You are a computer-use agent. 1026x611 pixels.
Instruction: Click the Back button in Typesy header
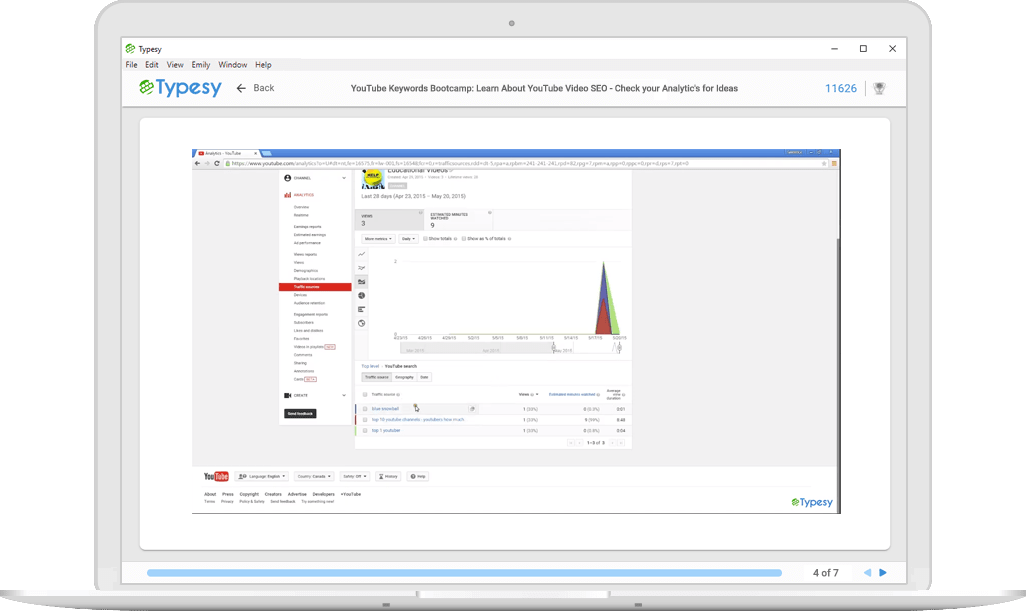point(255,88)
